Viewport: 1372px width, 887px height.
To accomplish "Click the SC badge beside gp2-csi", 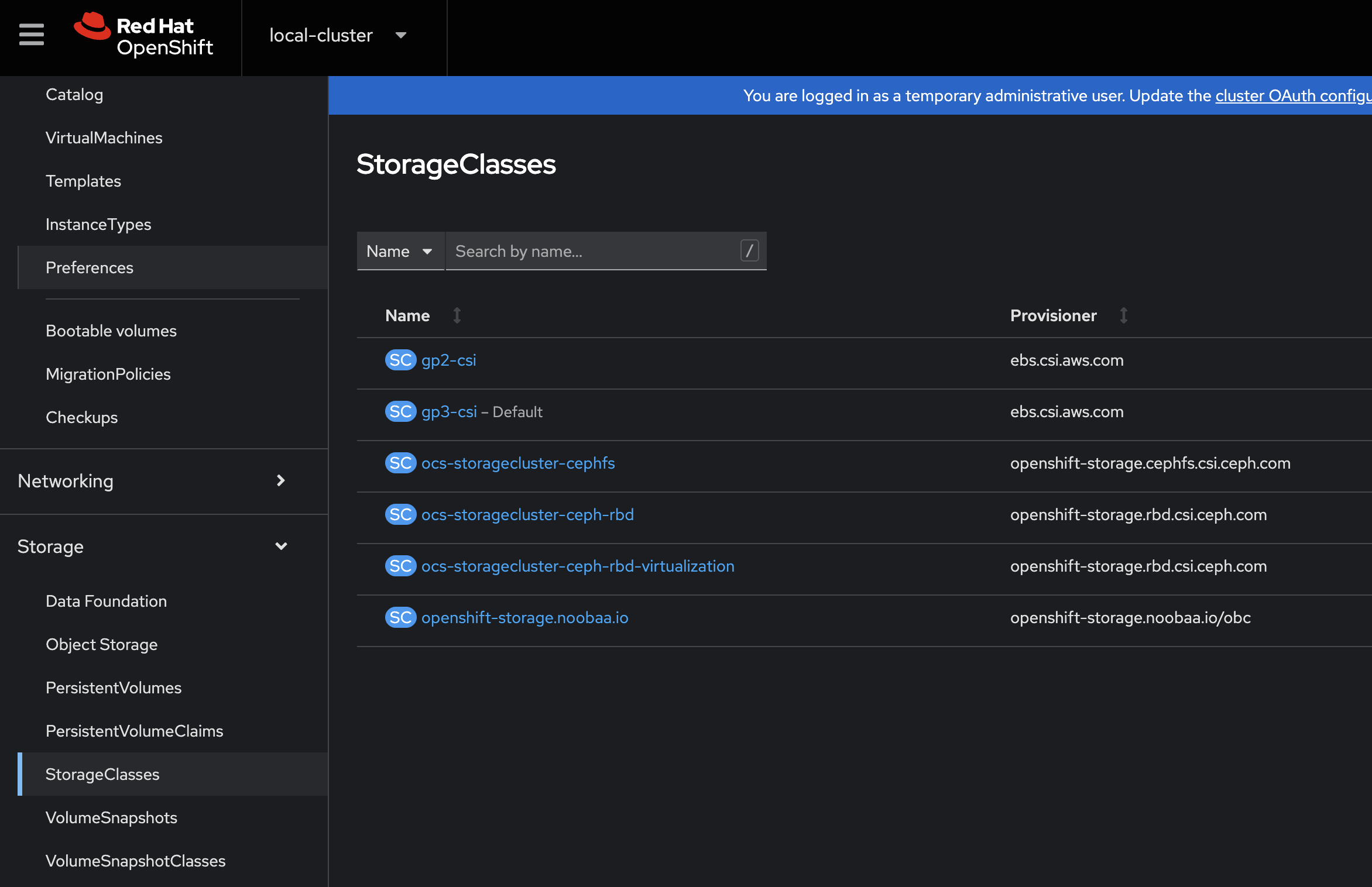I will [x=400, y=360].
